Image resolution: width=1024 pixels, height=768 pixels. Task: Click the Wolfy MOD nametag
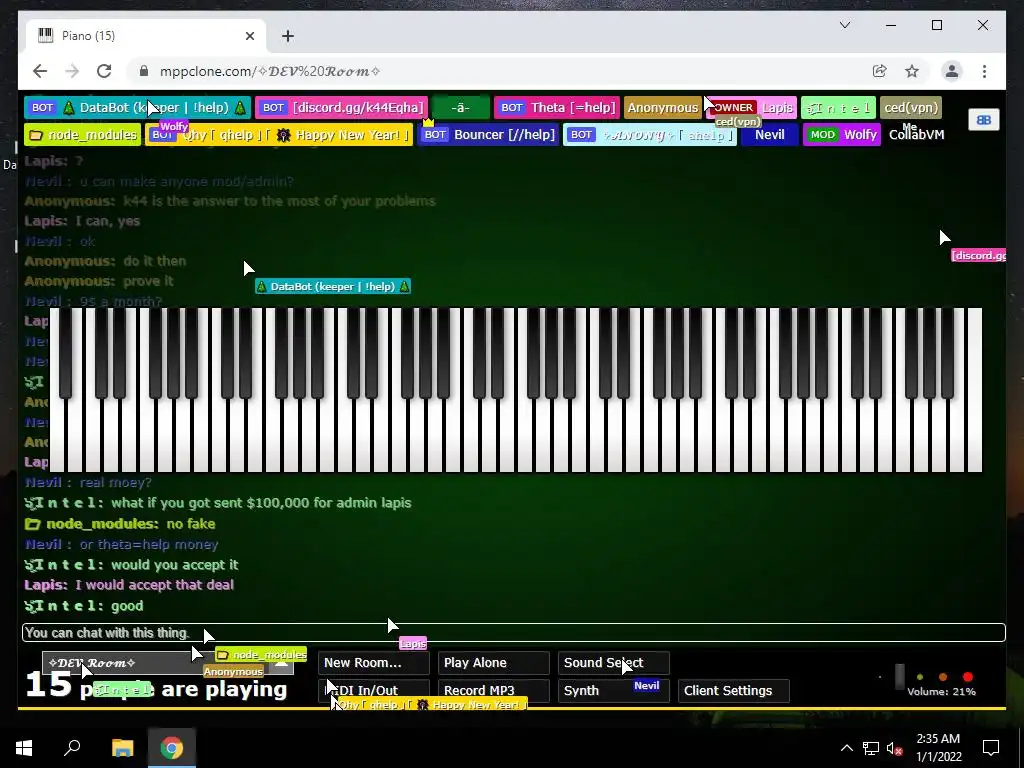[x=842, y=135]
